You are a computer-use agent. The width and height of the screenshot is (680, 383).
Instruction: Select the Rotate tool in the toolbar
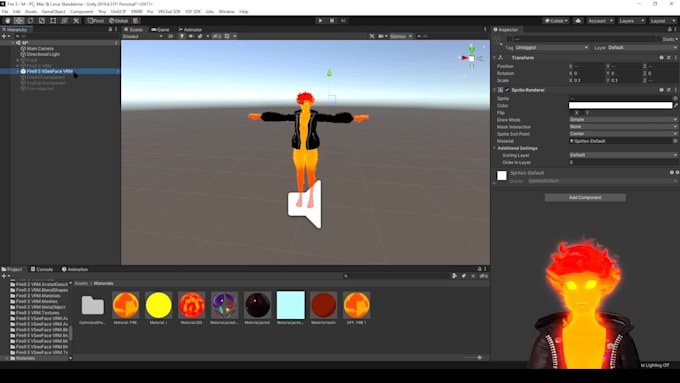[30, 20]
